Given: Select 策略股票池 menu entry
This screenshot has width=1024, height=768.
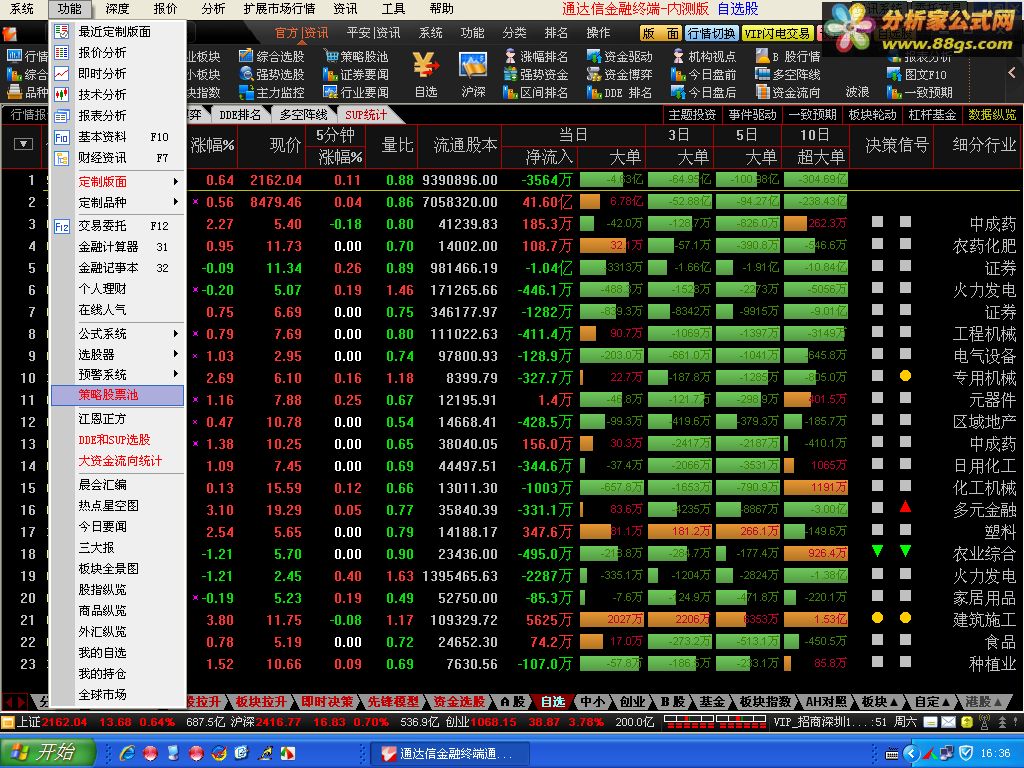Looking at the screenshot, I should coord(118,395).
